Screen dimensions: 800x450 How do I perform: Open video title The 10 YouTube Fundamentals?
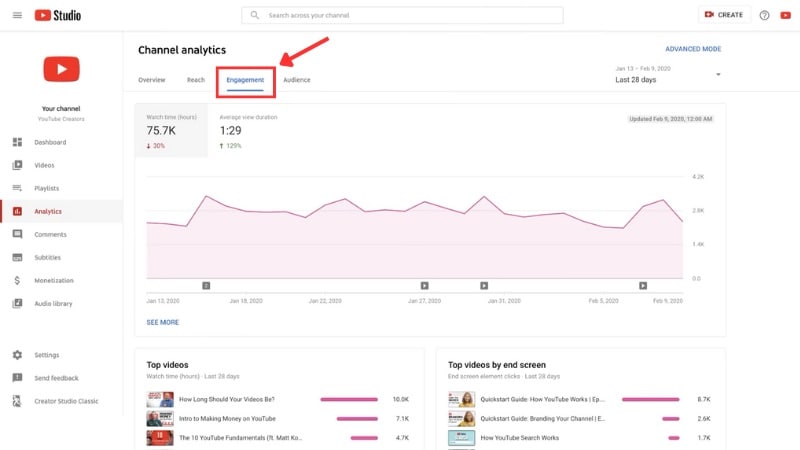[240, 438]
